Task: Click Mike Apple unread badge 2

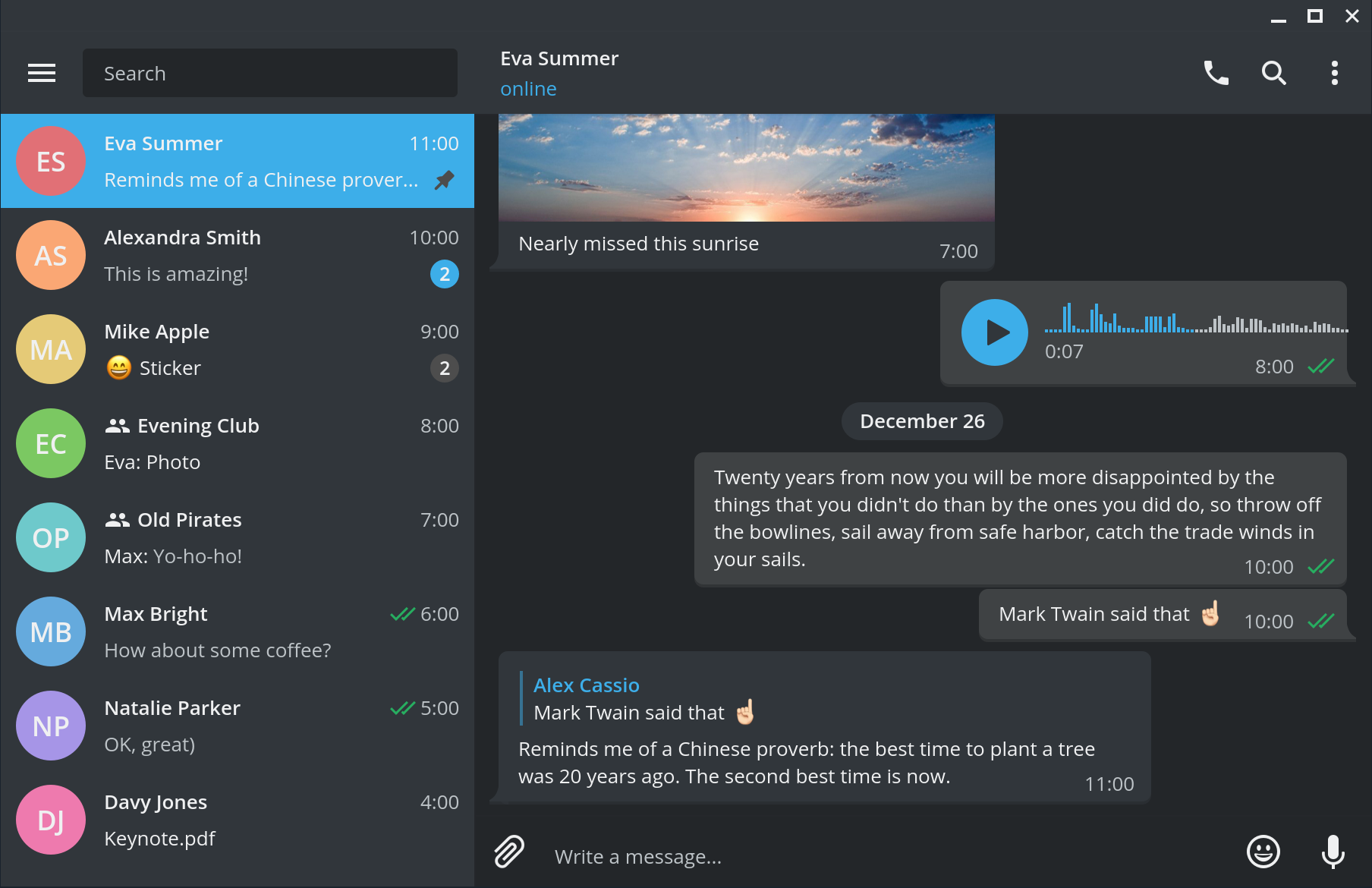Action: [445, 368]
